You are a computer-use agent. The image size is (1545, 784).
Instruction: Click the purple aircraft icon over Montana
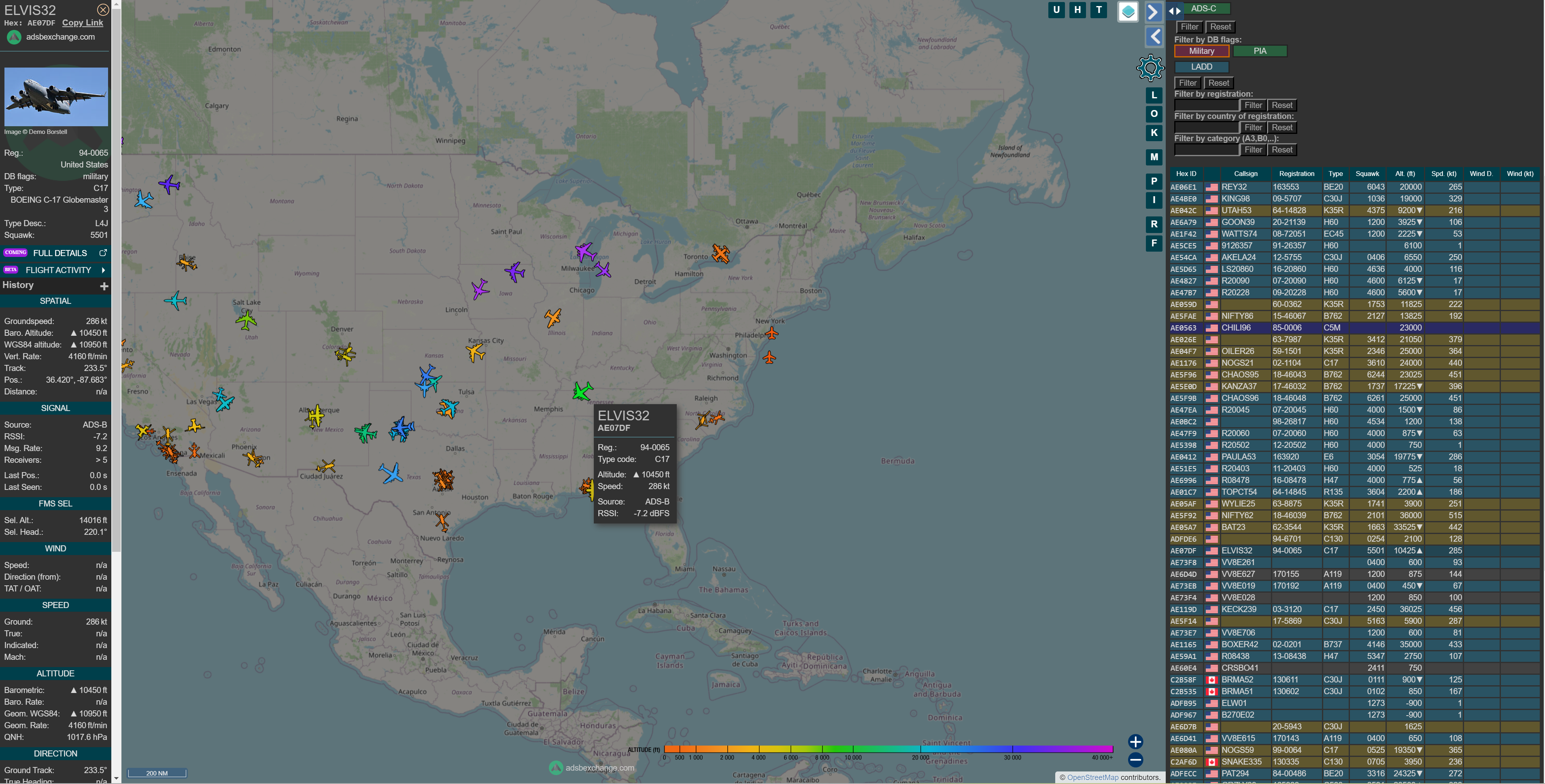170,184
